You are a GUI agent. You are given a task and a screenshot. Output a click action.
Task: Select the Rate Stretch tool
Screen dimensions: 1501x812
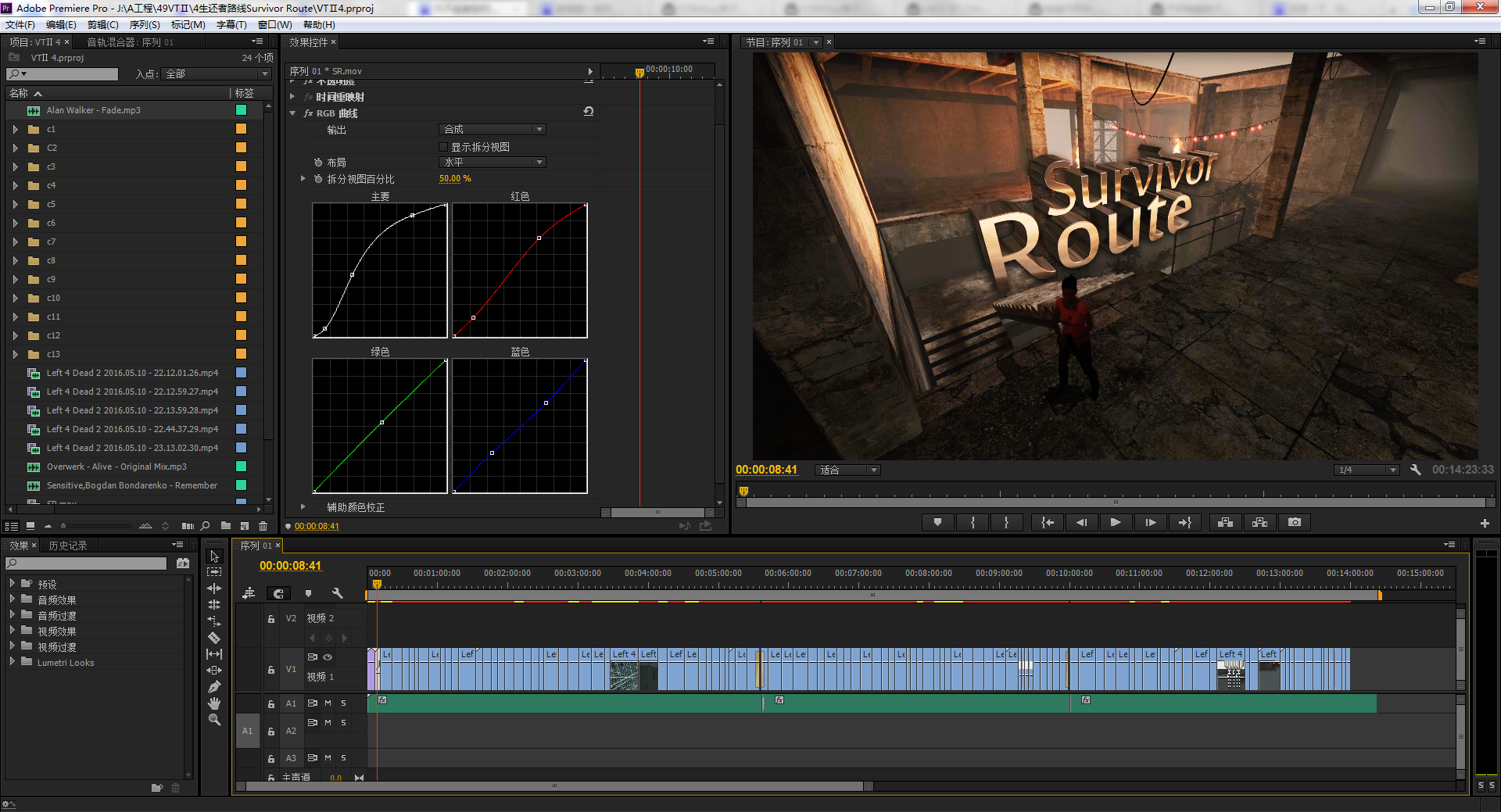point(214,621)
